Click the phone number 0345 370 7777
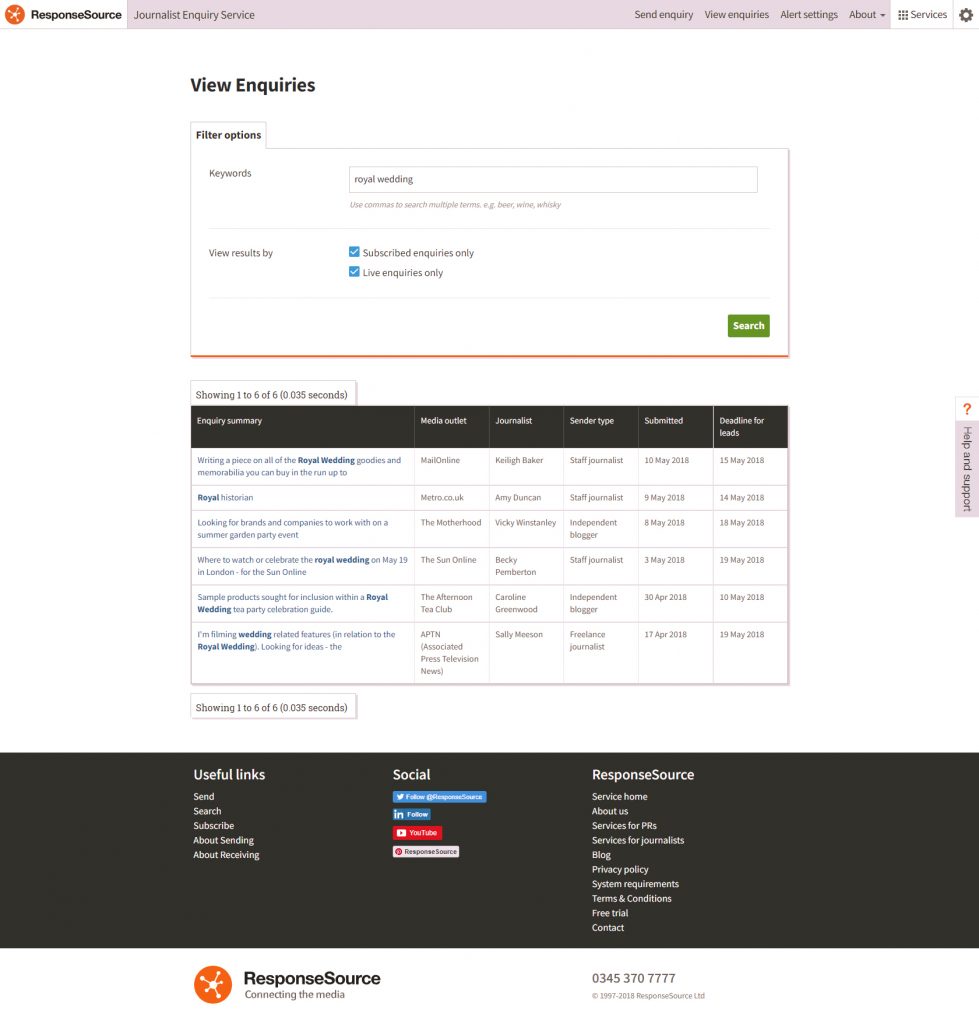The image size is (979, 1024). (x=634, y=978)
